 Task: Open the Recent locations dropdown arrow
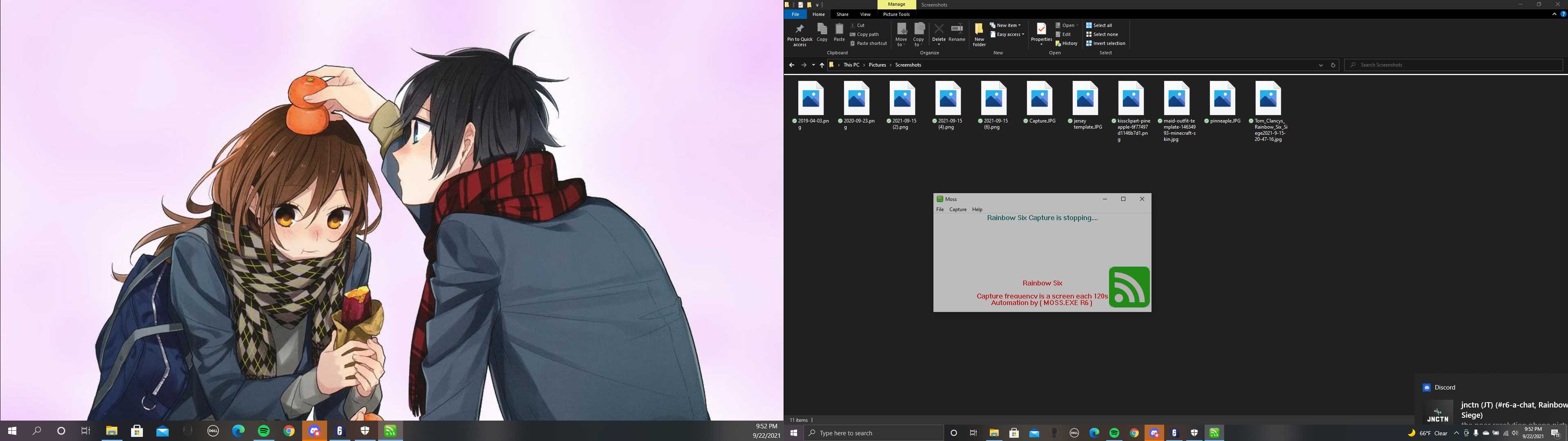point(813,65)
